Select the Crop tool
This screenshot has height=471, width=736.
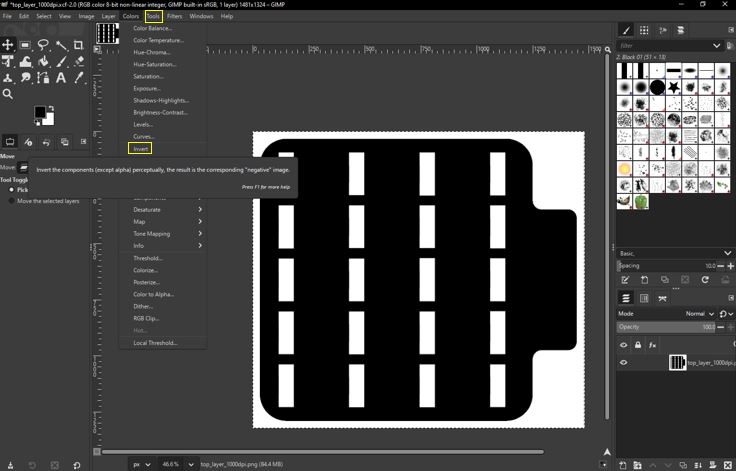[x=79, y=45]
